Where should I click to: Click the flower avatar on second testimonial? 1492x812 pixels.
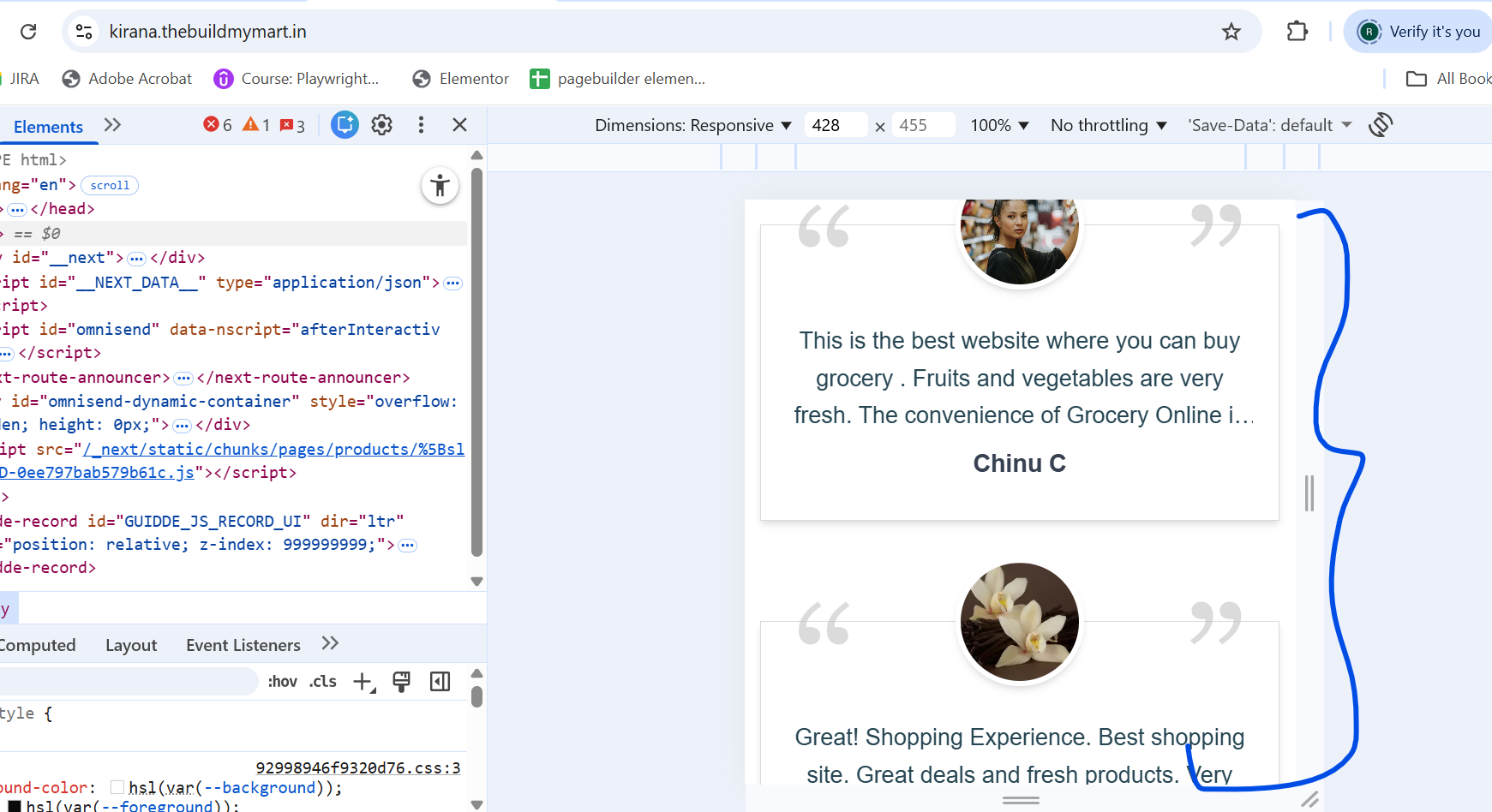(x=1020, y=622)
